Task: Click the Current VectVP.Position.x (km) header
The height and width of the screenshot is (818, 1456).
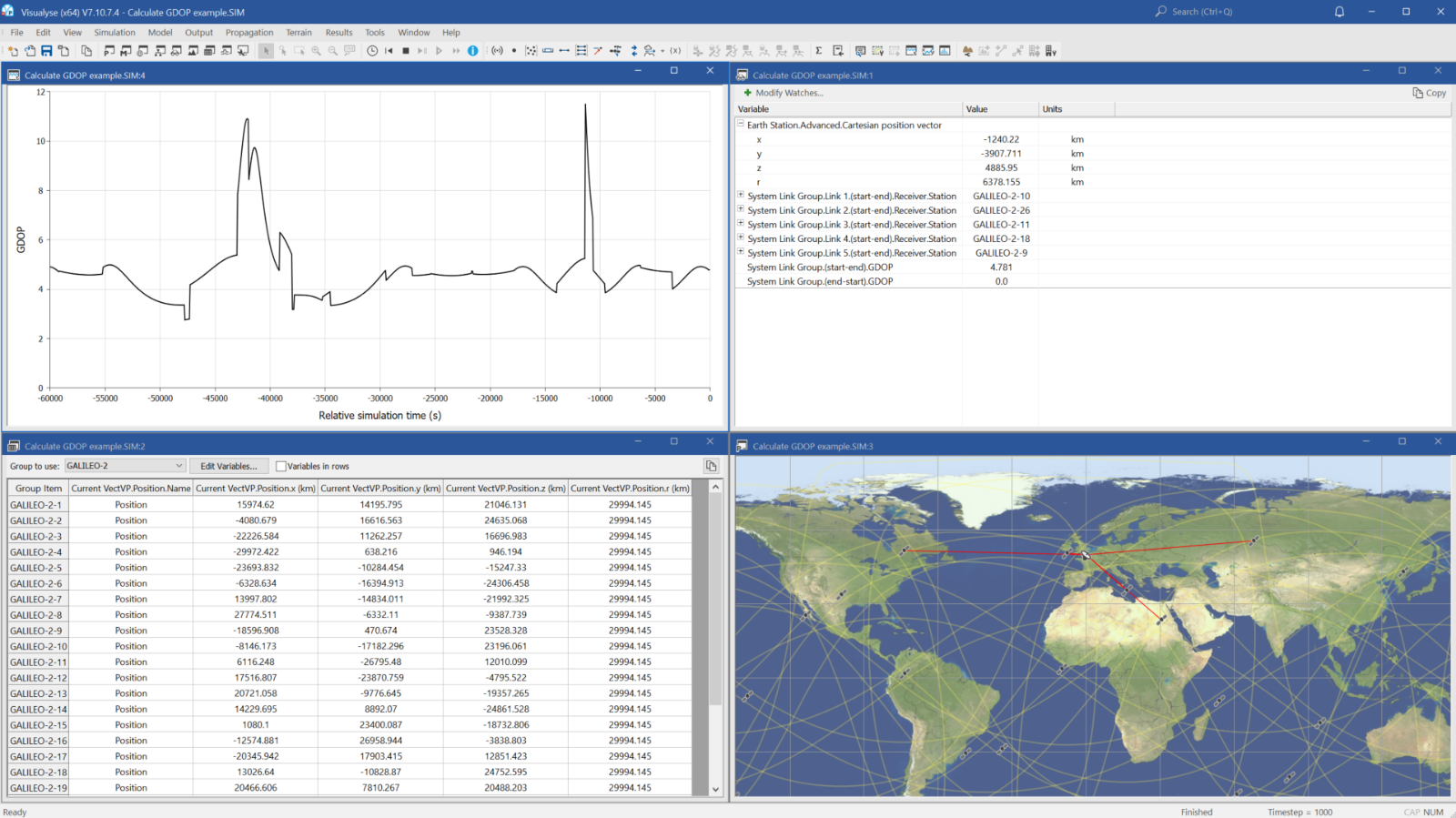Action: click(256, 489)
